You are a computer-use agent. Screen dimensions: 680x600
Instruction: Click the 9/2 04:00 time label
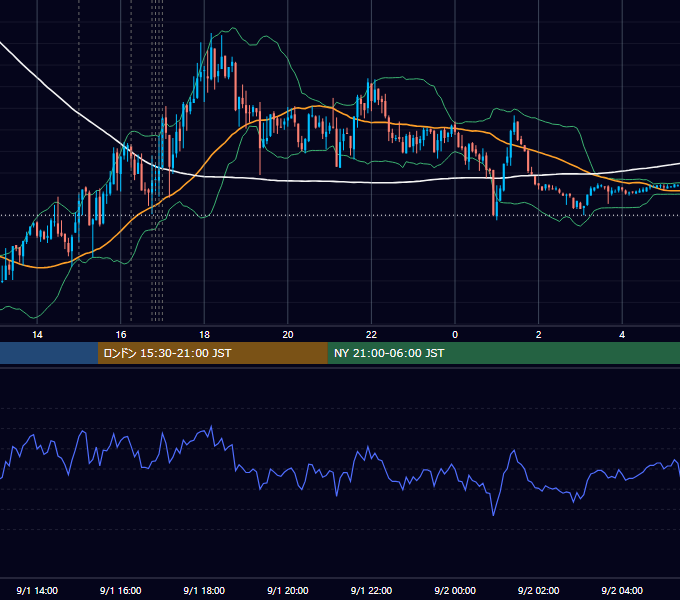pyautogui.click(x=622, y=590)
